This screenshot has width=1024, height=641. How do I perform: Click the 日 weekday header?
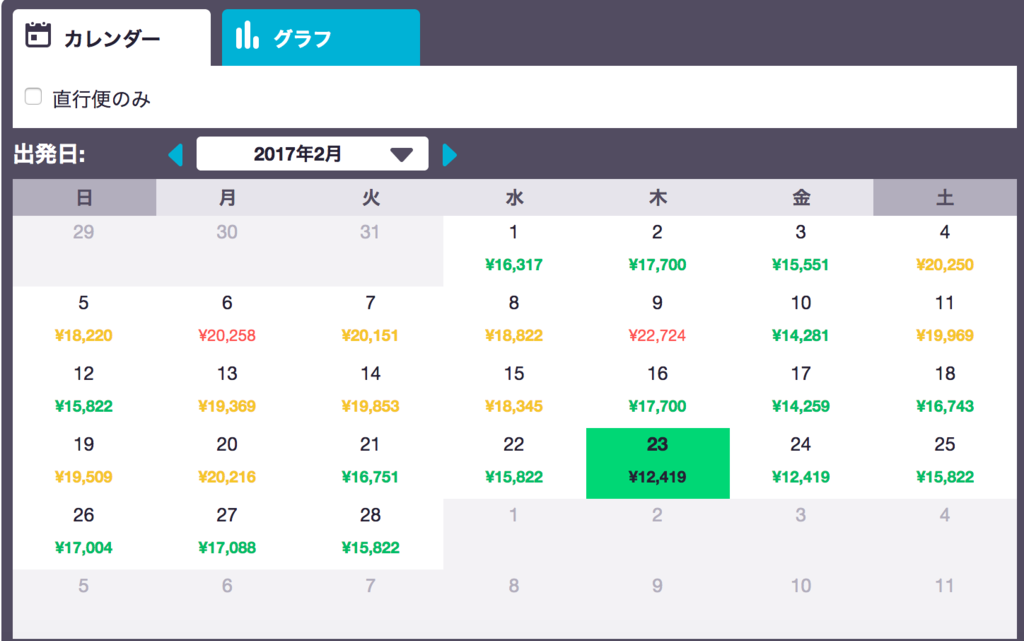pyautogui.click(x=84, y=197)
